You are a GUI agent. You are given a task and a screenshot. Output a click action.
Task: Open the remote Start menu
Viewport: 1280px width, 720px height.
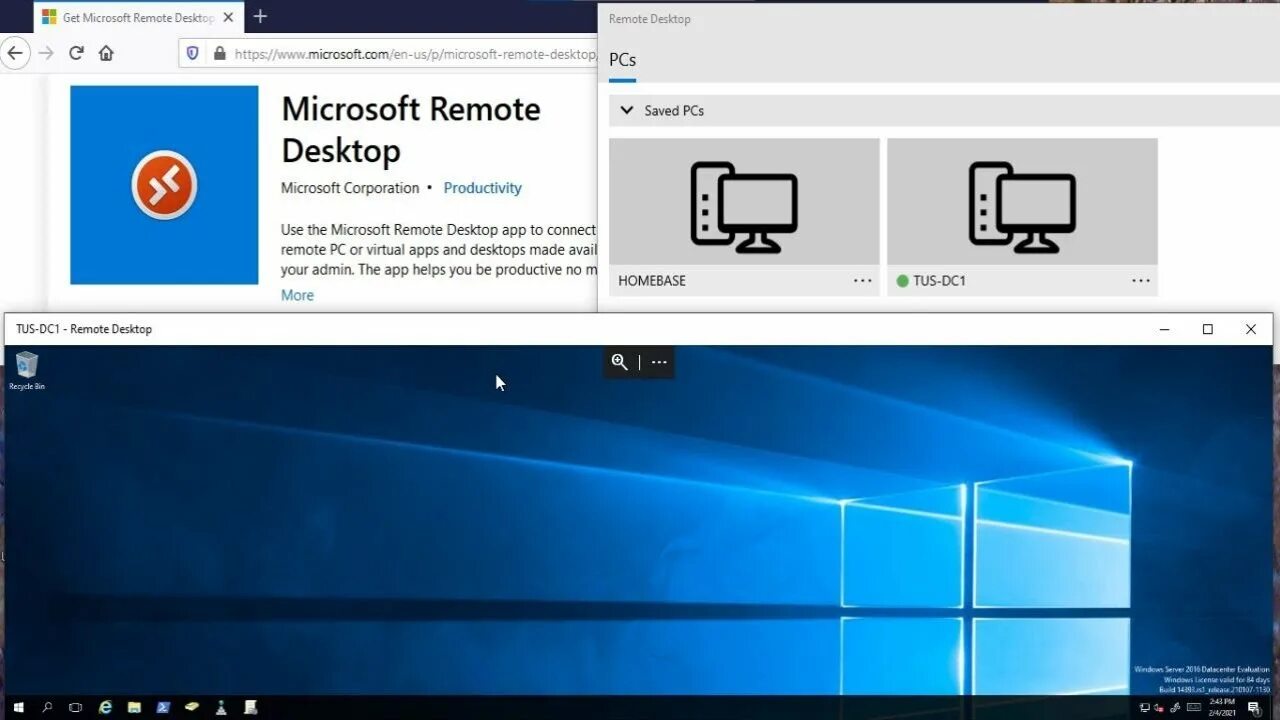(18, 708)
